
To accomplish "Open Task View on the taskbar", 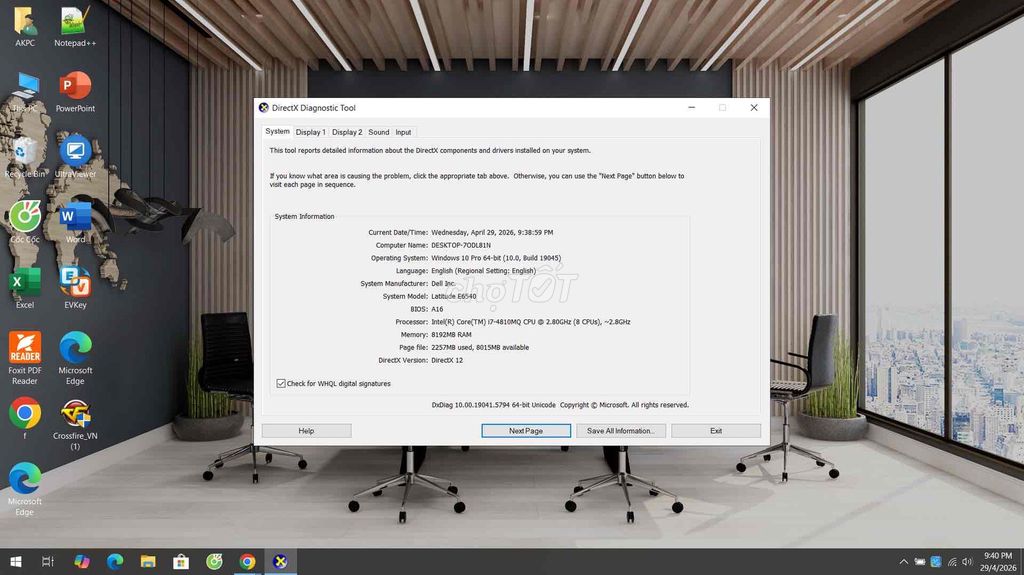I will click(x=48, y=561).
